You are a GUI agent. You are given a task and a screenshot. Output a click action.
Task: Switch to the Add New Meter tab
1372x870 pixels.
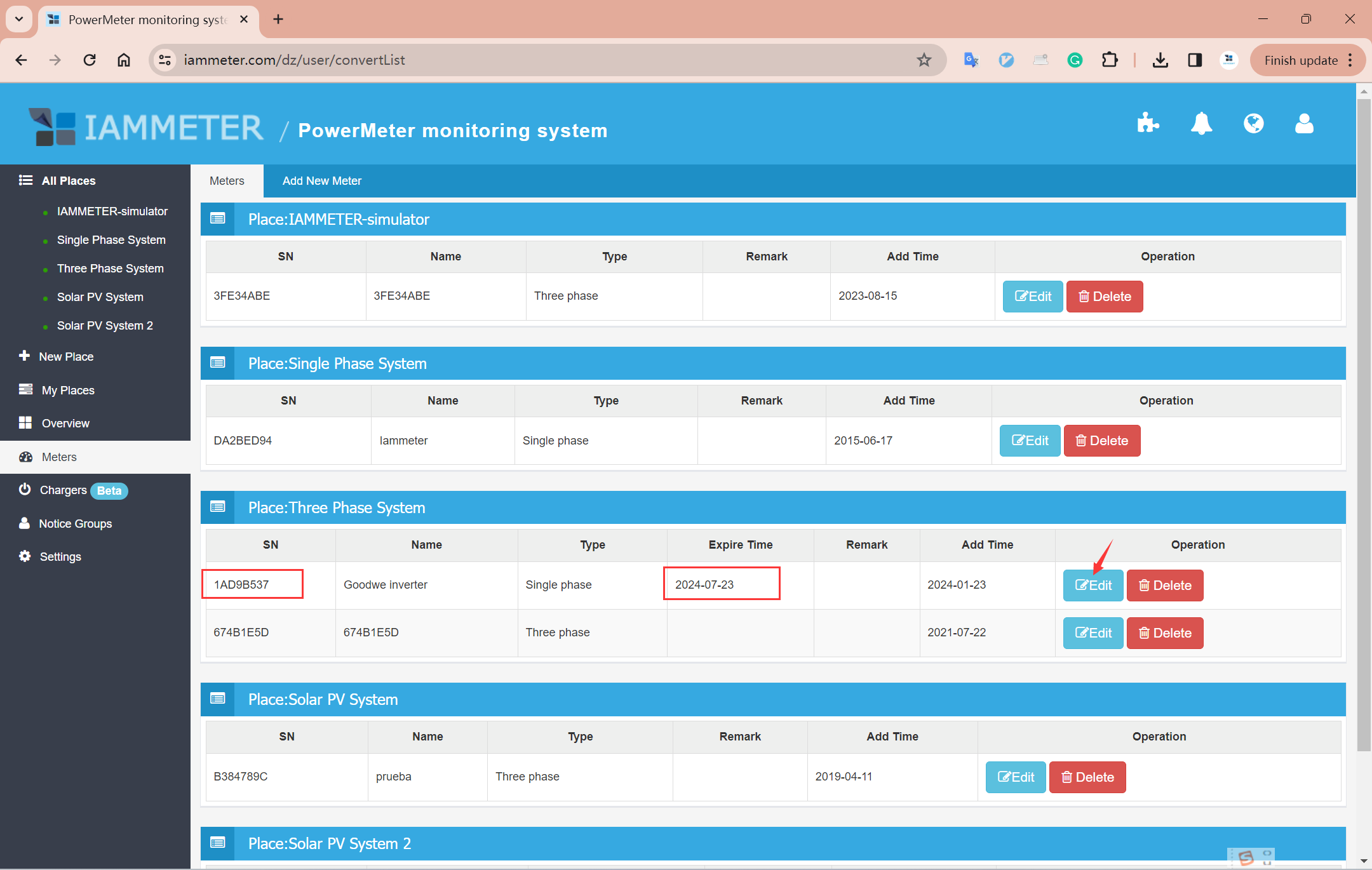(x=321, y=181)
